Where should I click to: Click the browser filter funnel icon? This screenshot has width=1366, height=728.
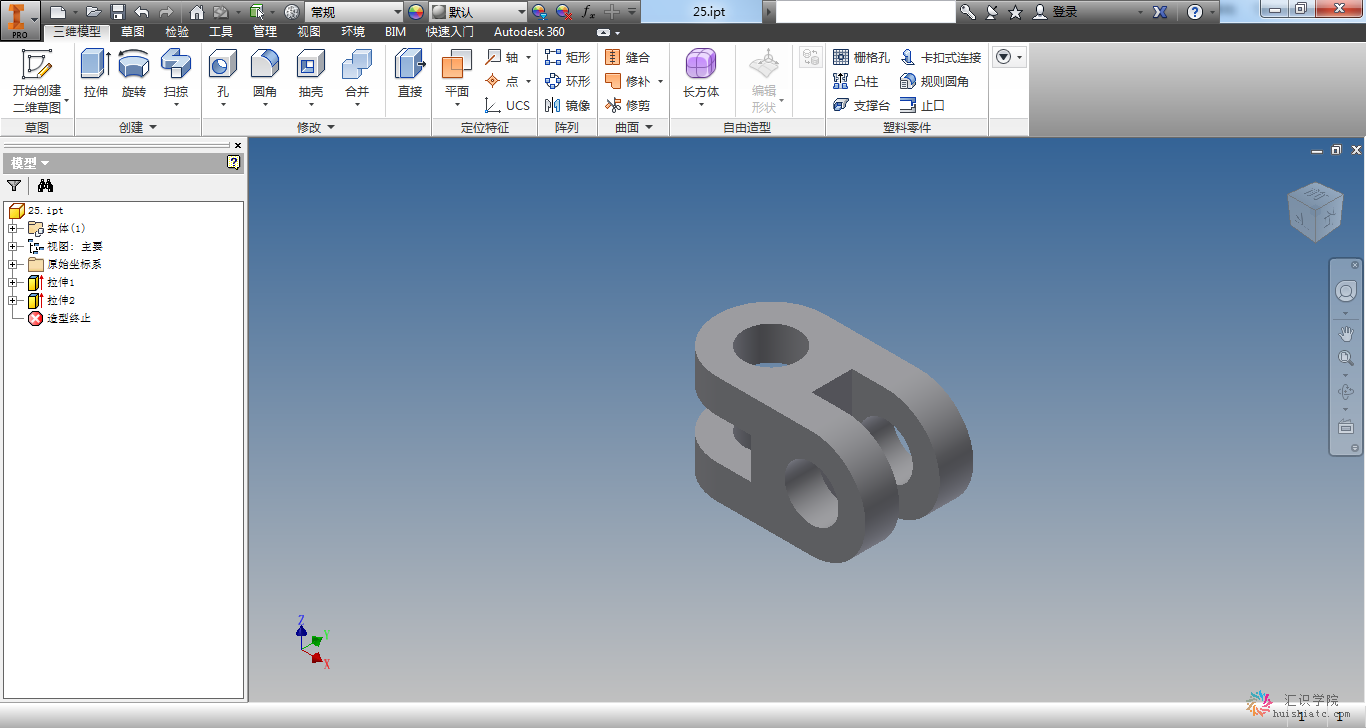click(14, 185)
